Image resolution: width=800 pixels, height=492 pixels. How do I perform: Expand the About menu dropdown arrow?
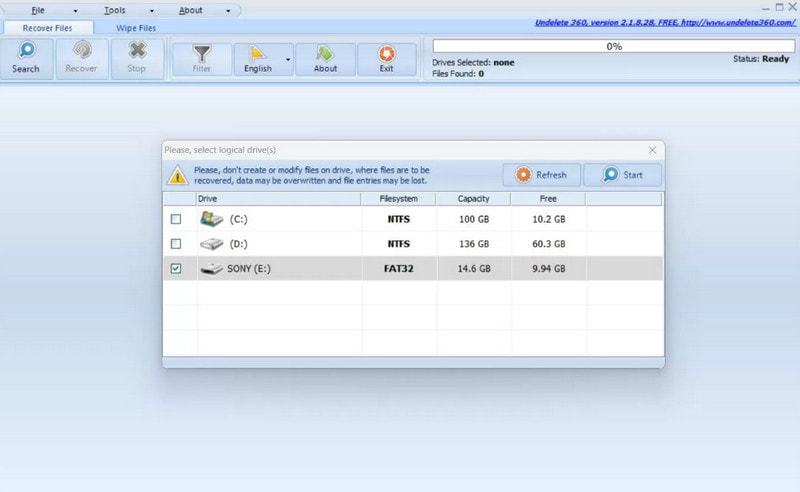(228, 11)
